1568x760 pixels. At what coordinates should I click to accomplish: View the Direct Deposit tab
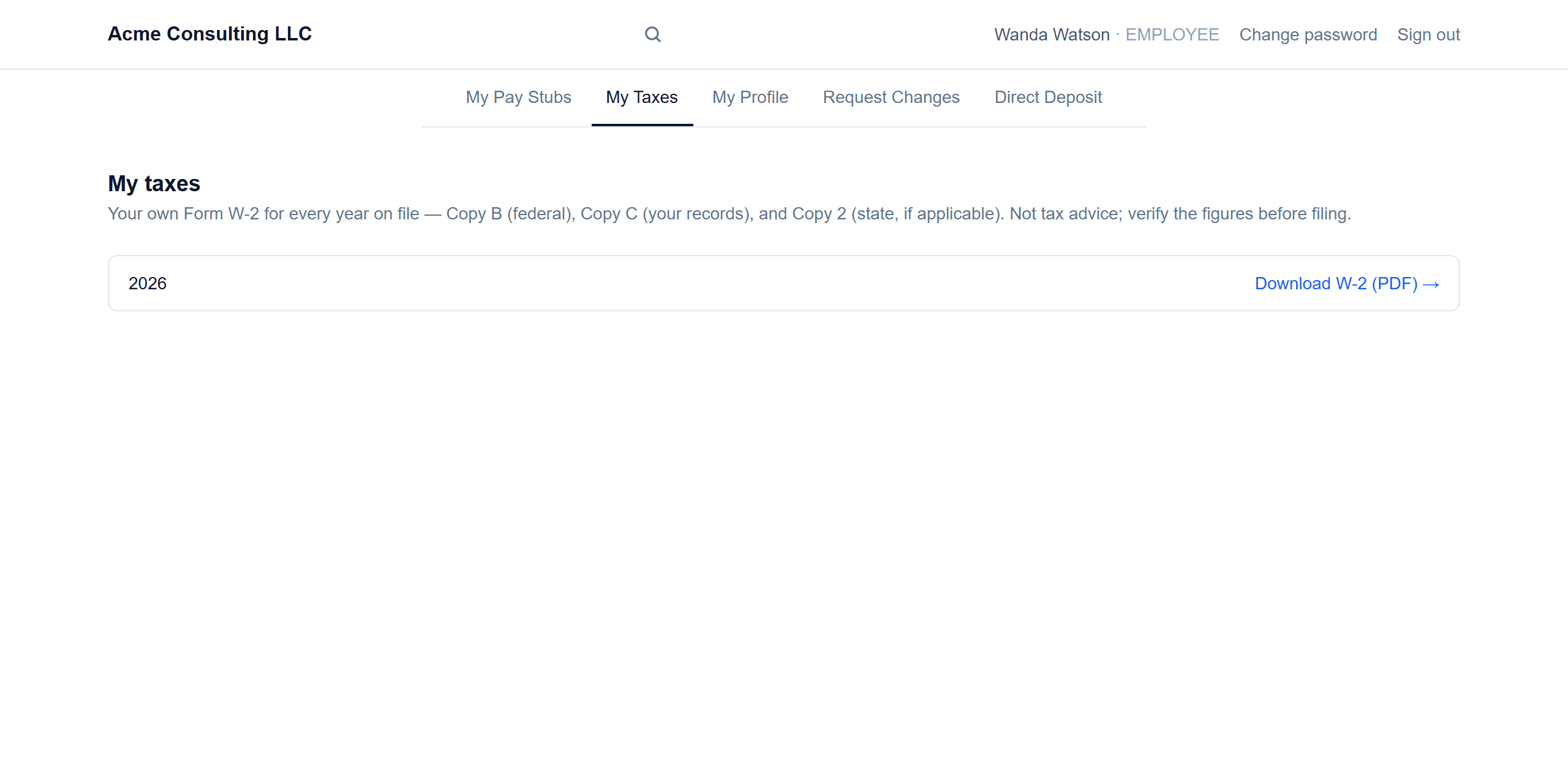pos(1048,97)
